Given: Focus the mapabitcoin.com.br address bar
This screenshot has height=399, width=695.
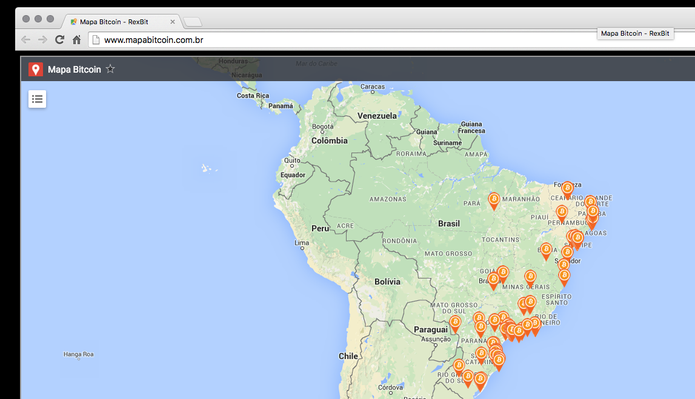Looking at the screenshot, I should (x=341, y=40).
